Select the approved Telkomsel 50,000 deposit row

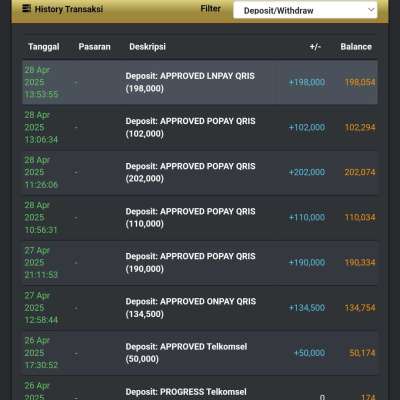200,353
